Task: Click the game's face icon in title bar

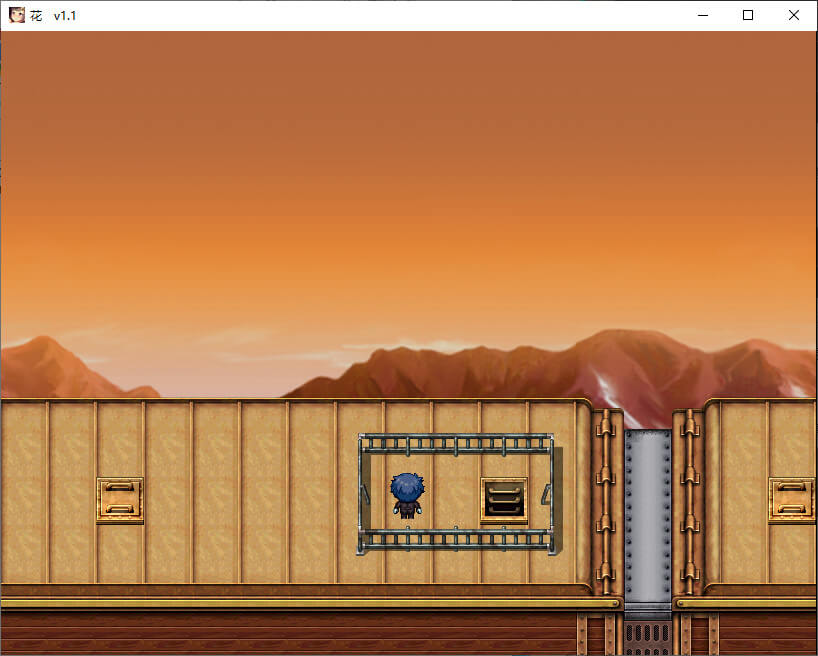Action: coord(17,15)
